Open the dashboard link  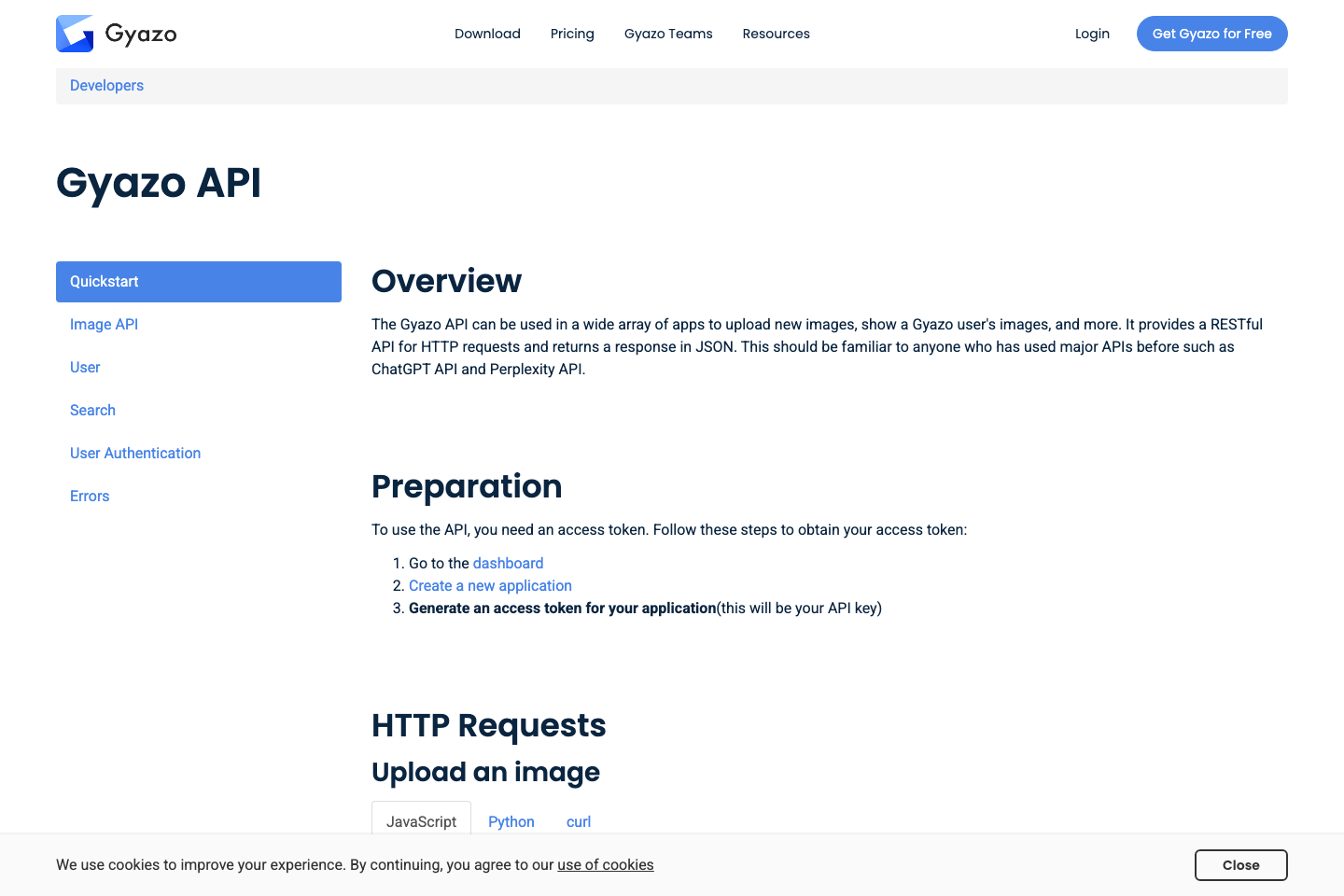coord(508,563)
